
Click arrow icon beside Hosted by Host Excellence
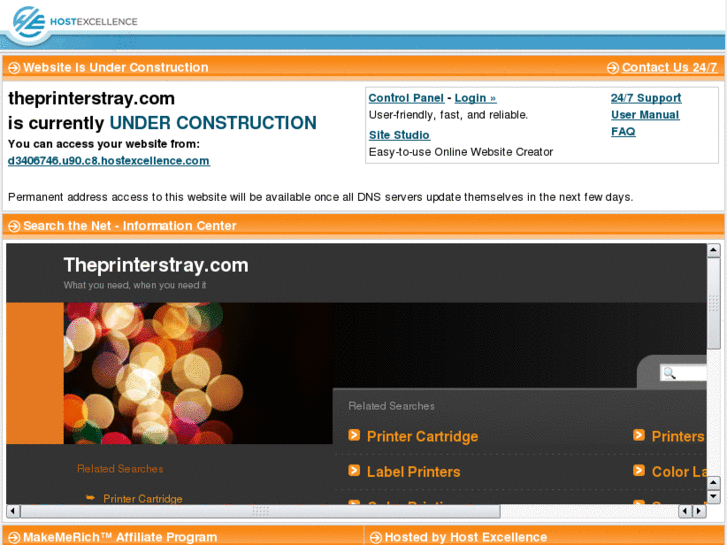point(376,538)
